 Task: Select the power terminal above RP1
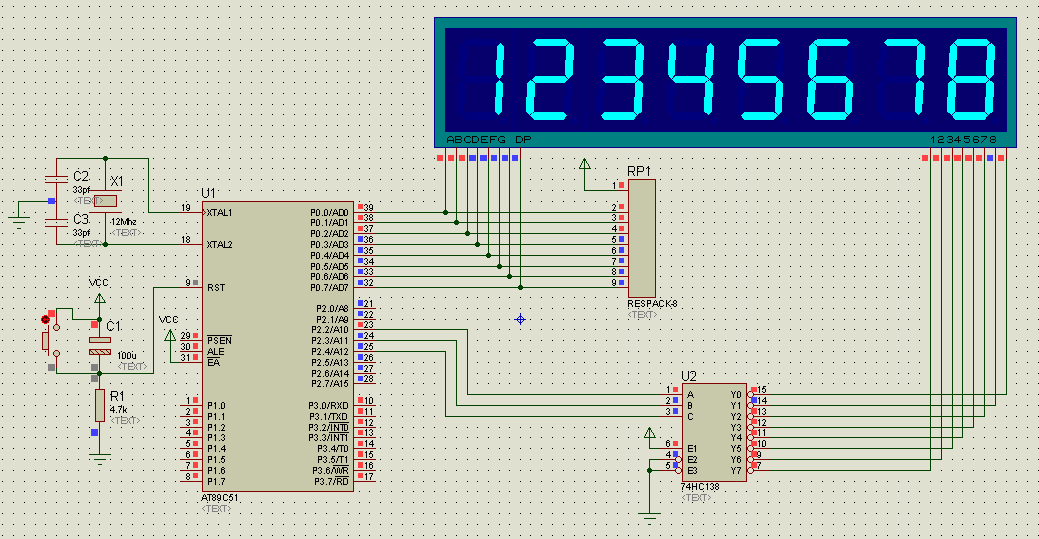584,164
